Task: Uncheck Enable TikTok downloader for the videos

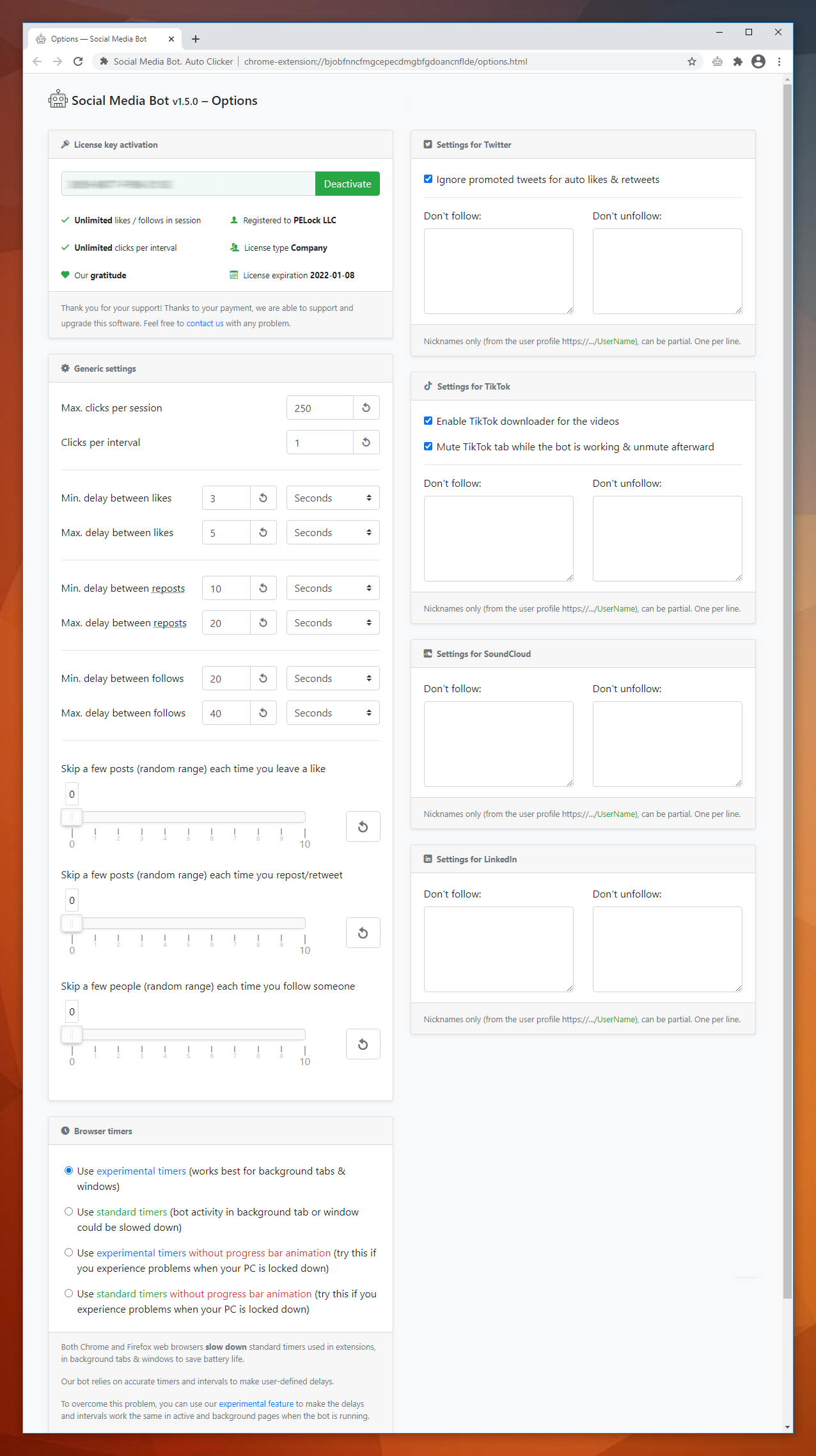Action: point(428,421)
